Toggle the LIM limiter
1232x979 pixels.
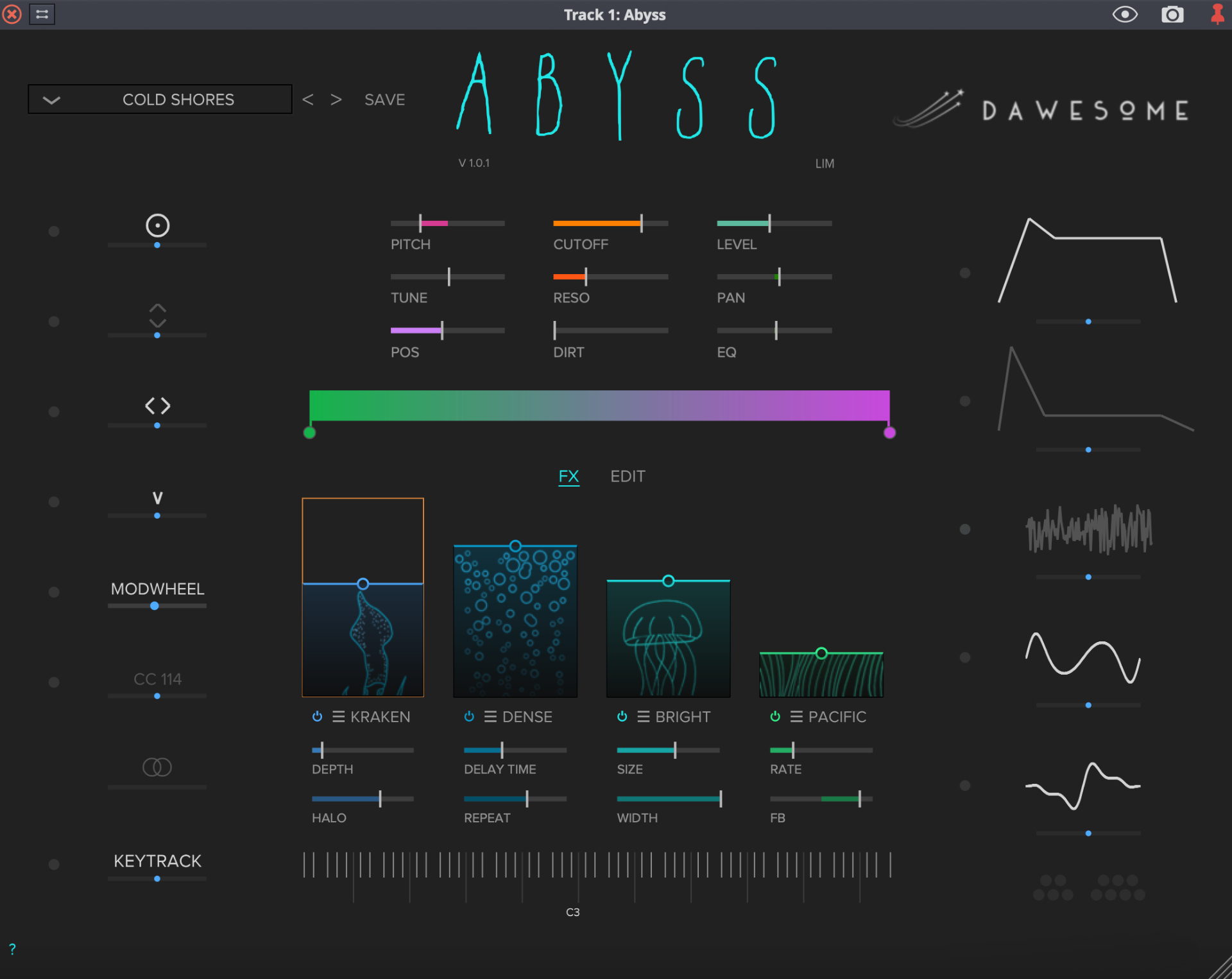pyautogui.click(x=825, y=164)
